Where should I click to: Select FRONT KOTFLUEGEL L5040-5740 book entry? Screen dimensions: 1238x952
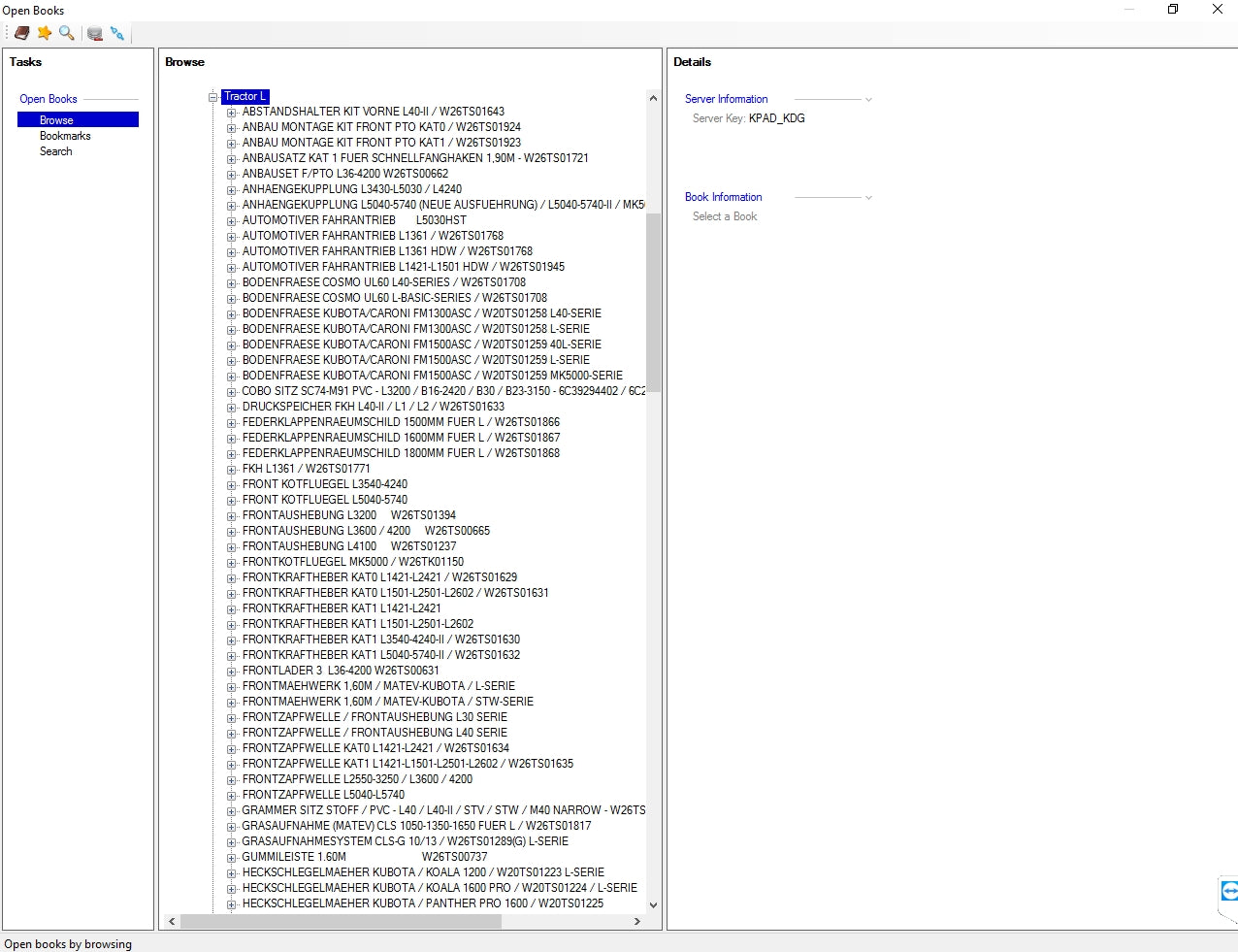[x=324, y=500]
